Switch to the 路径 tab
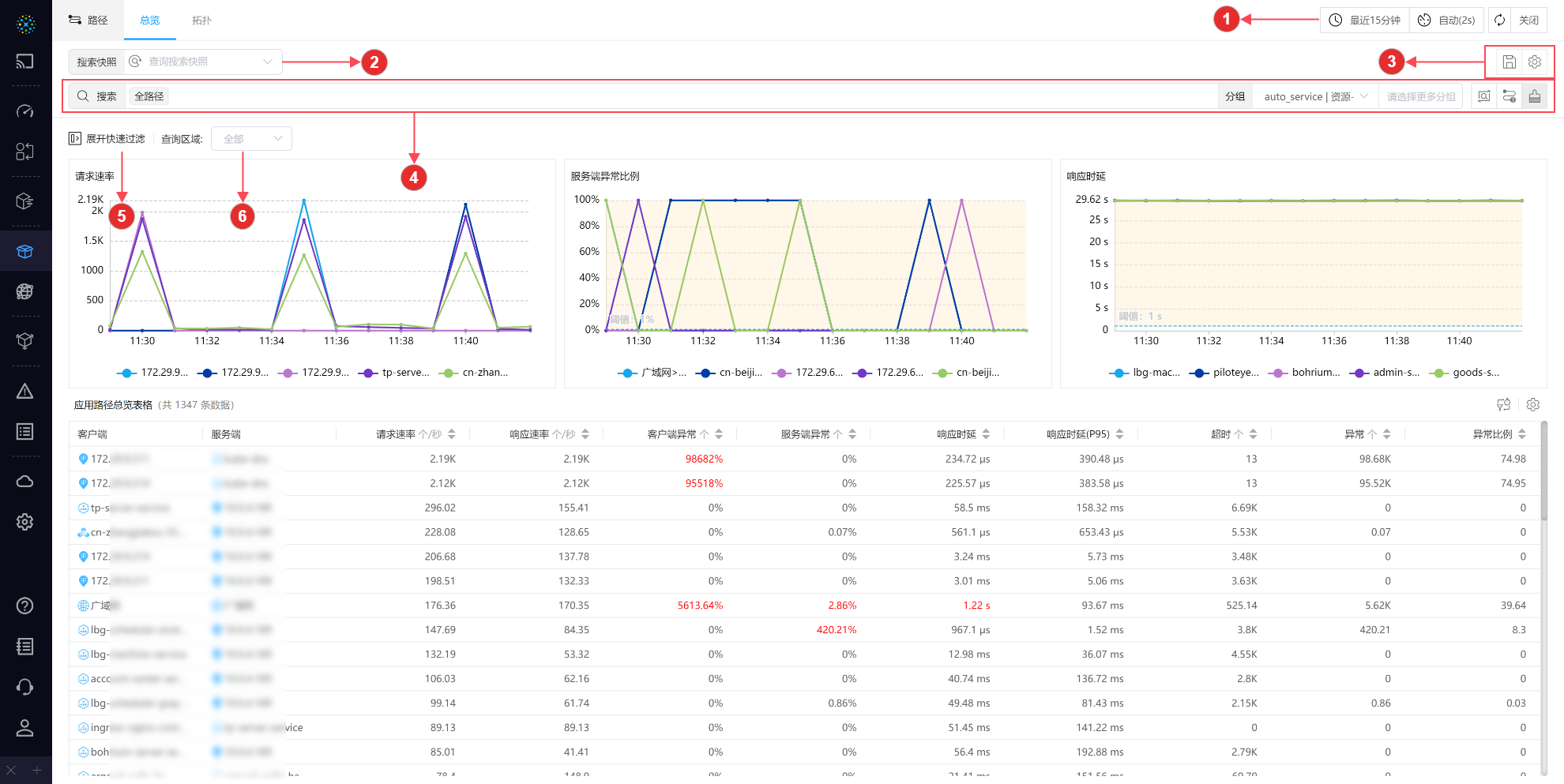 (x=88, y=21)
